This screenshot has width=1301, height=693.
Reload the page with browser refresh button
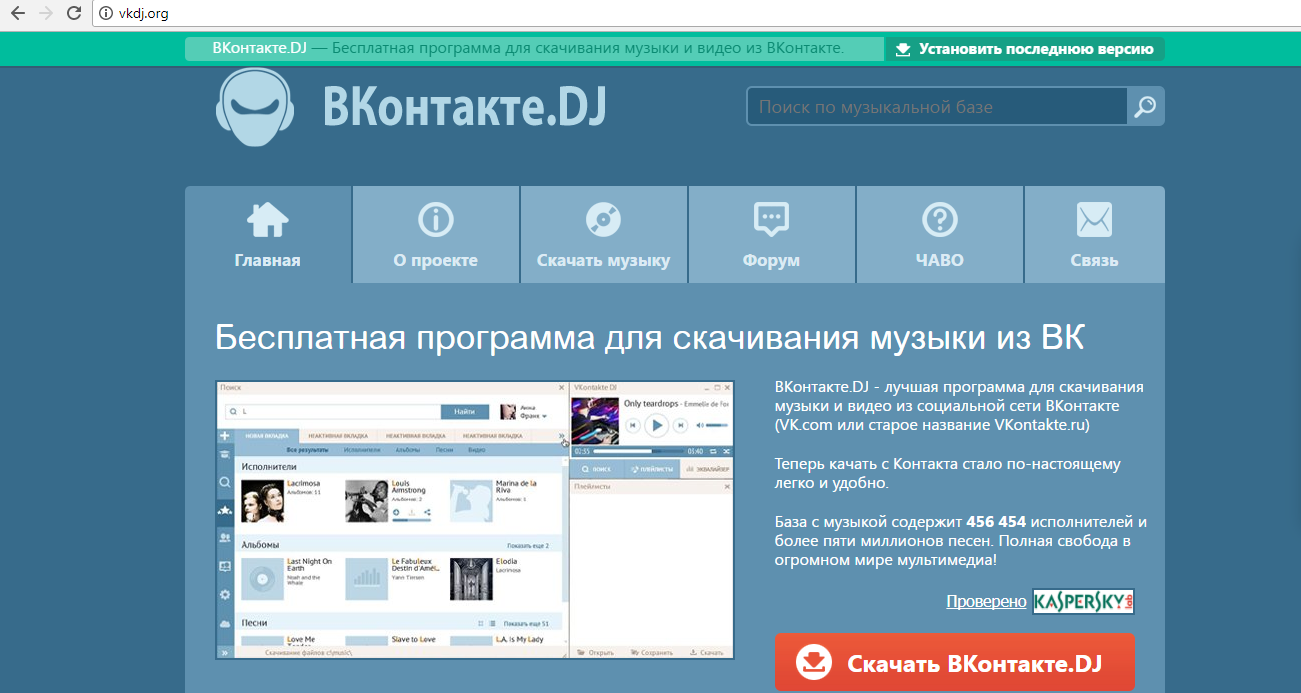pyautogui.click(x=73, y=13)
